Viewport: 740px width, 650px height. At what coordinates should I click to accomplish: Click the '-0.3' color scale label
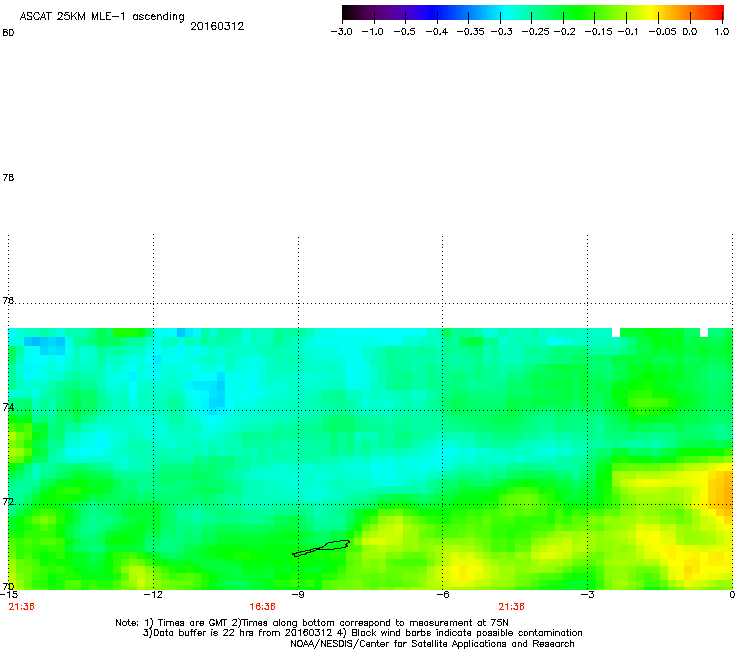click(x=502, y=32)
